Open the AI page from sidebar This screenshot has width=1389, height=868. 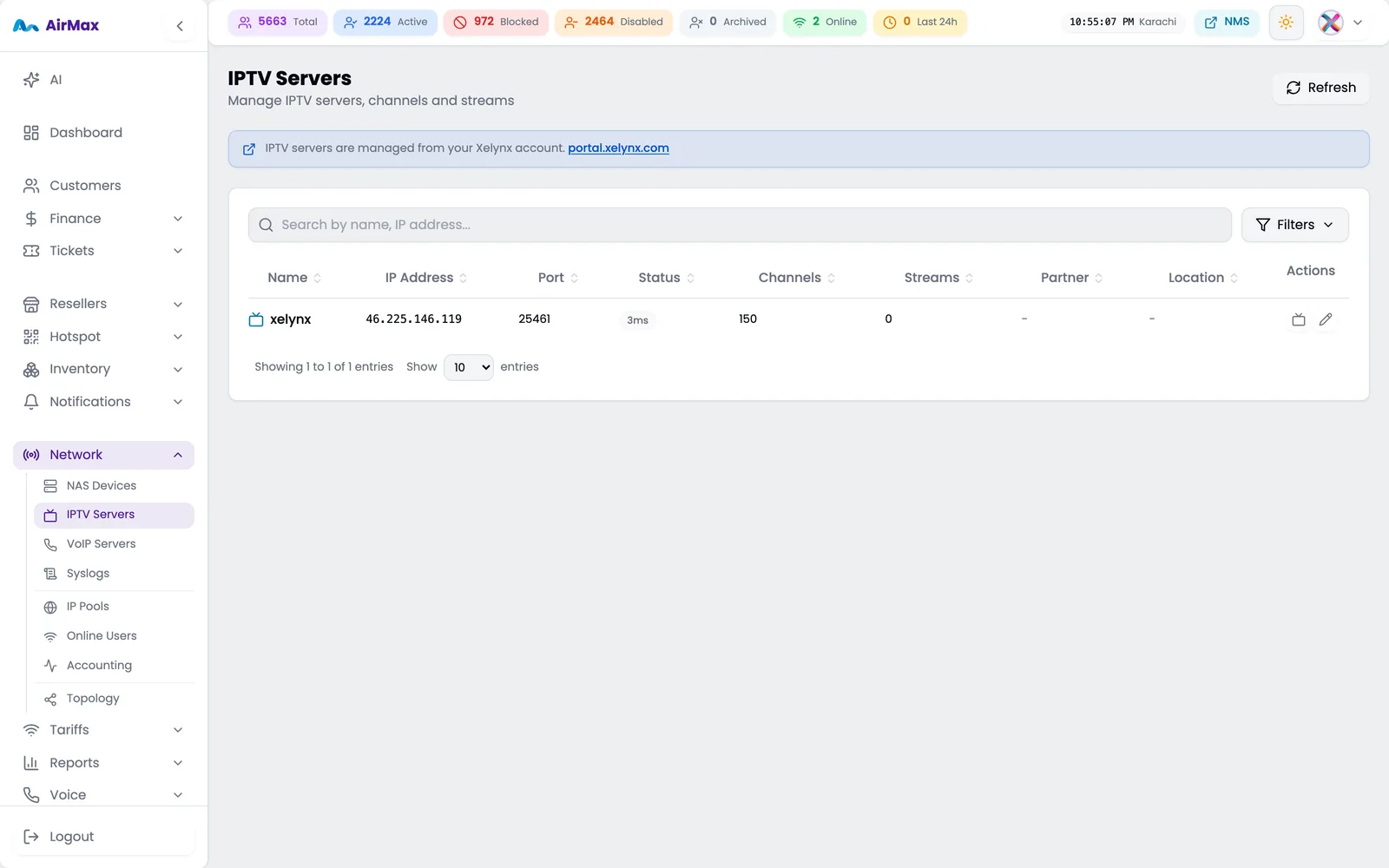coord(103,80)
